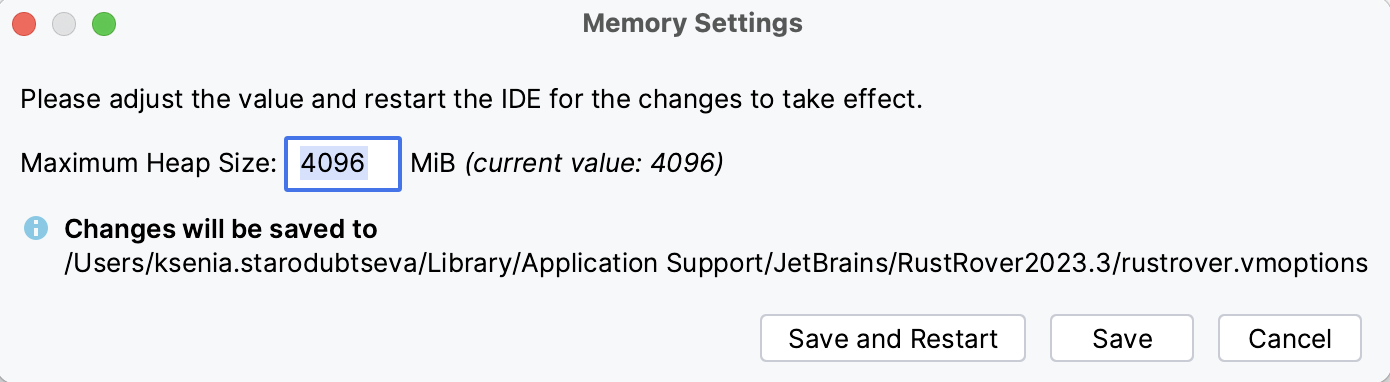Click the Maximum Heap Size label
1390x382 pixels.
pos(148,163)
